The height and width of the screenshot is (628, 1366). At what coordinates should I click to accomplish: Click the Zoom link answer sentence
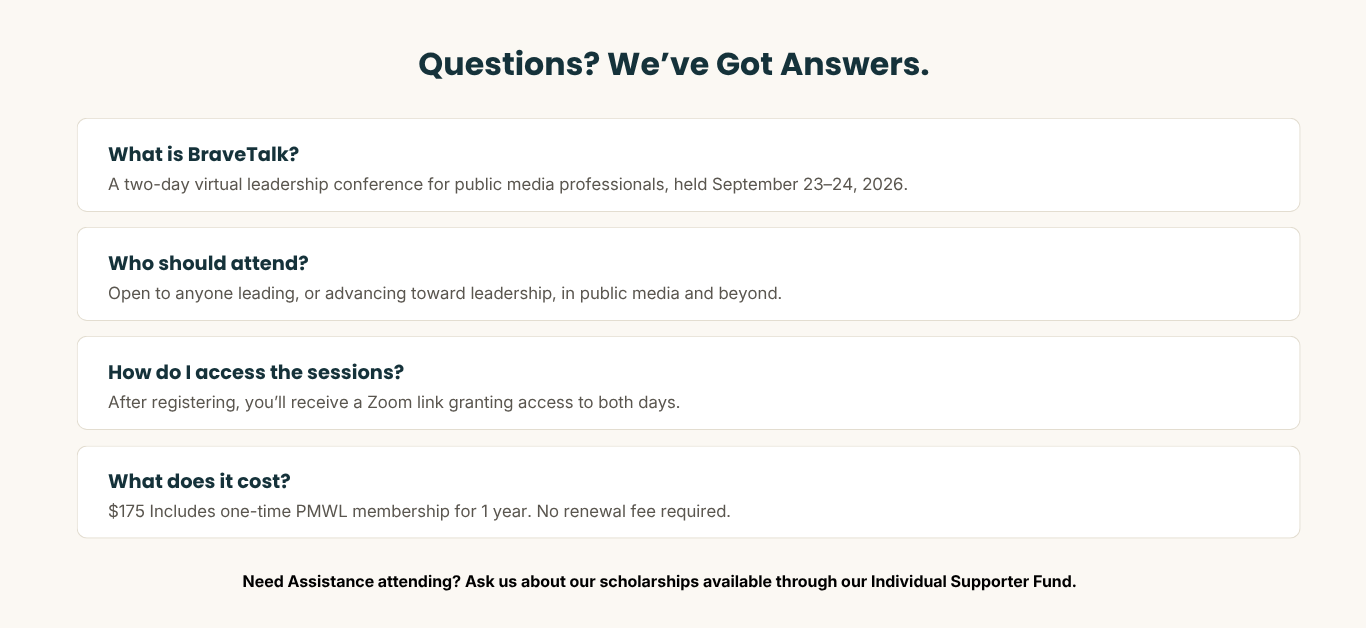tap(394, 403)
